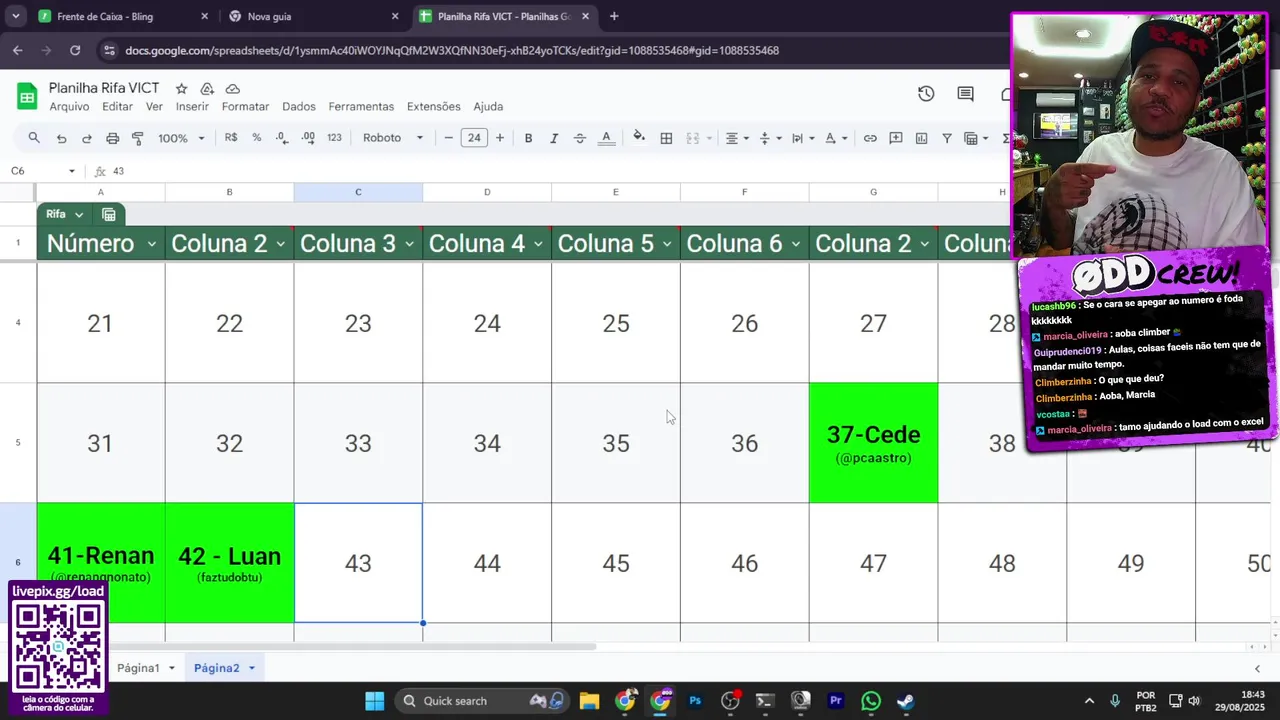View the cloud save status icon
This screenshot has height=720, width=1280.
coord(232,89)
